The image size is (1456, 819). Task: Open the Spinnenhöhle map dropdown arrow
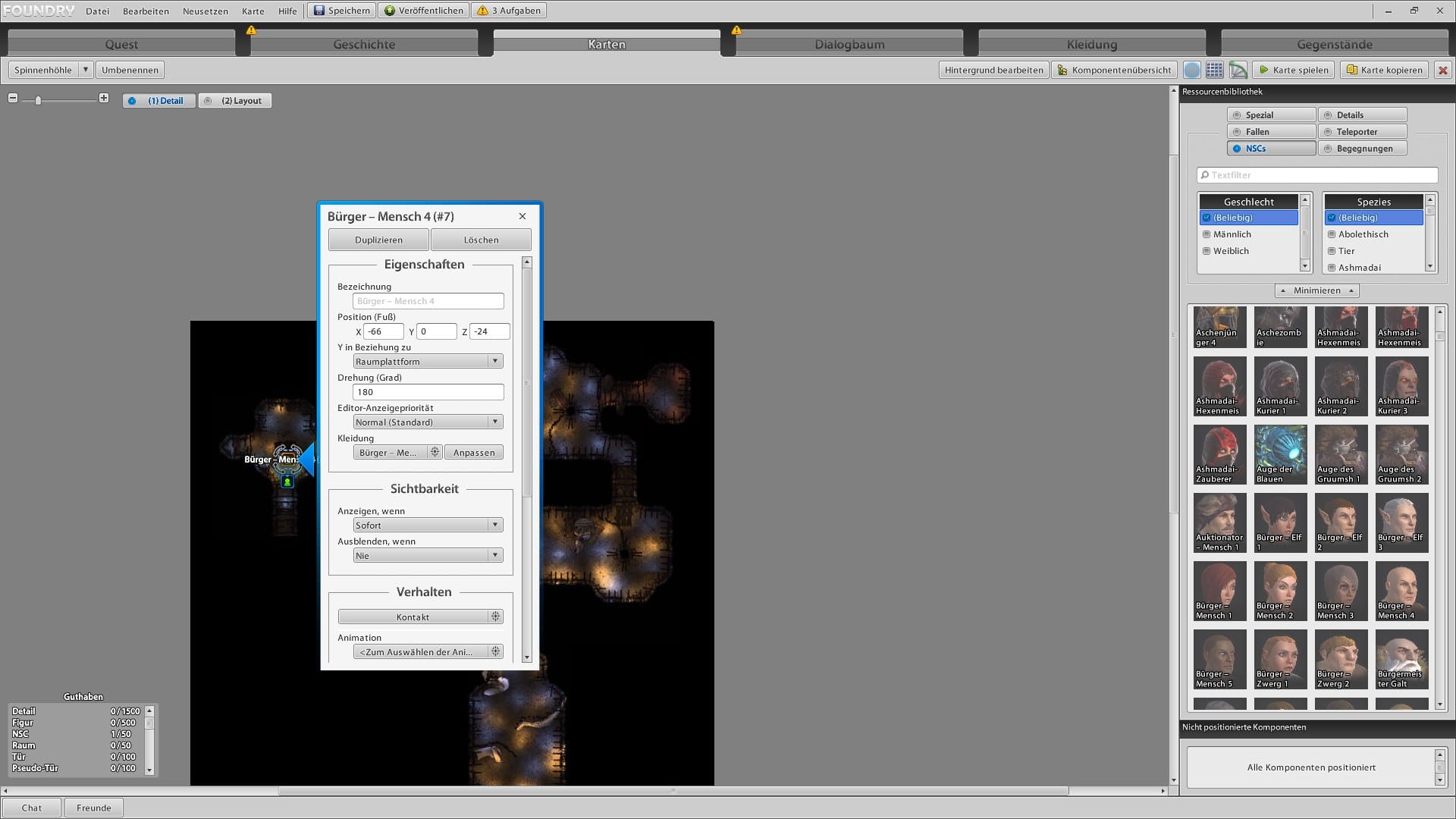[86, 70]
